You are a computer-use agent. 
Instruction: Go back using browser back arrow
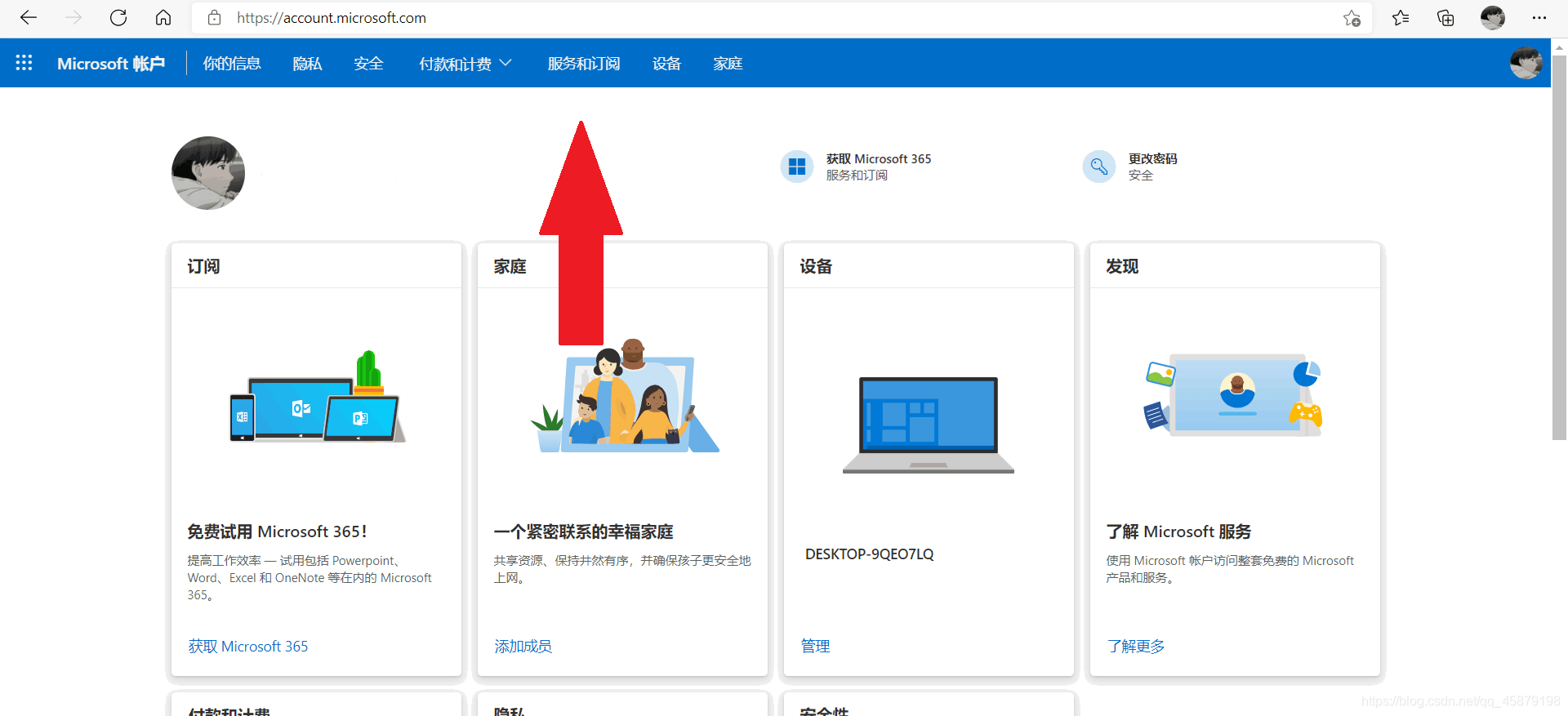(x=29, y=18)
